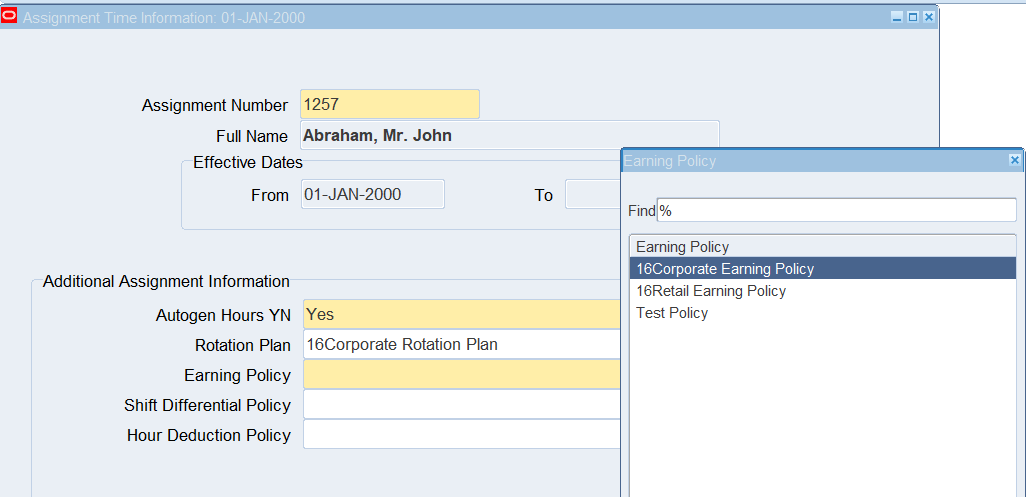Click the Oracle logo icon in title bar

[x=10, y=17]
